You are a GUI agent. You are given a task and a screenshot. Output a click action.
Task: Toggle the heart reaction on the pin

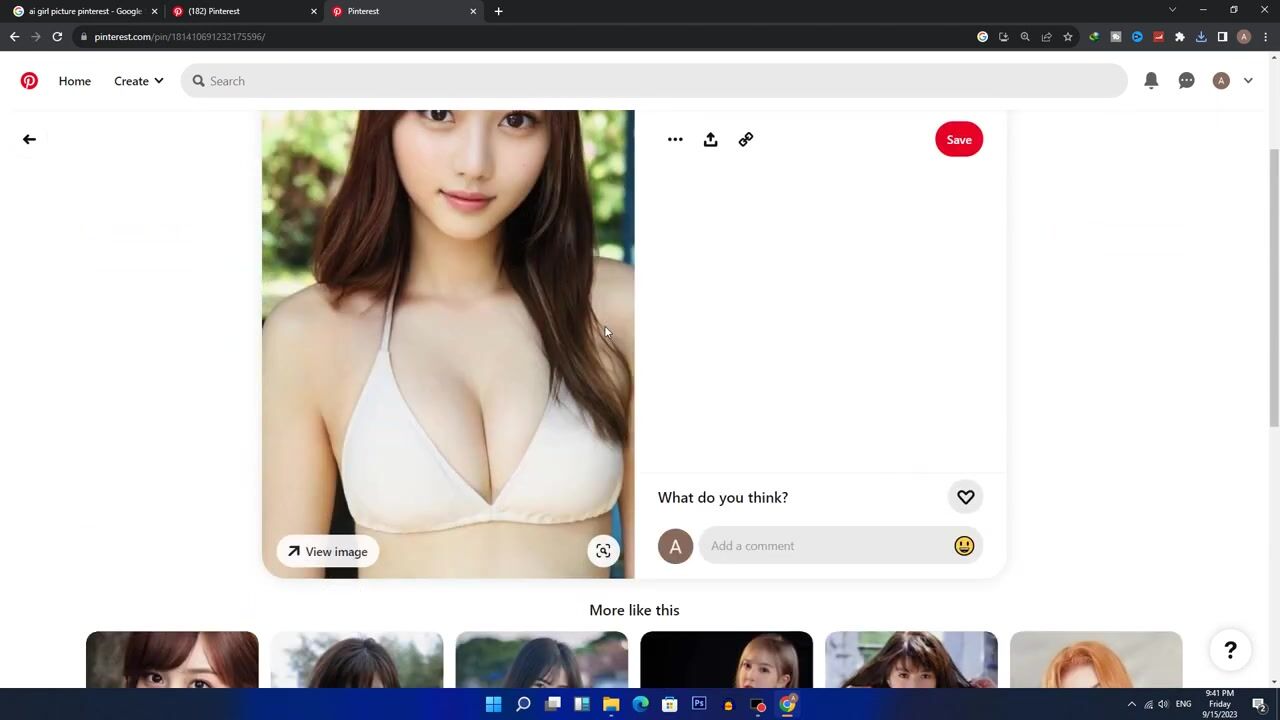(965, 497)
